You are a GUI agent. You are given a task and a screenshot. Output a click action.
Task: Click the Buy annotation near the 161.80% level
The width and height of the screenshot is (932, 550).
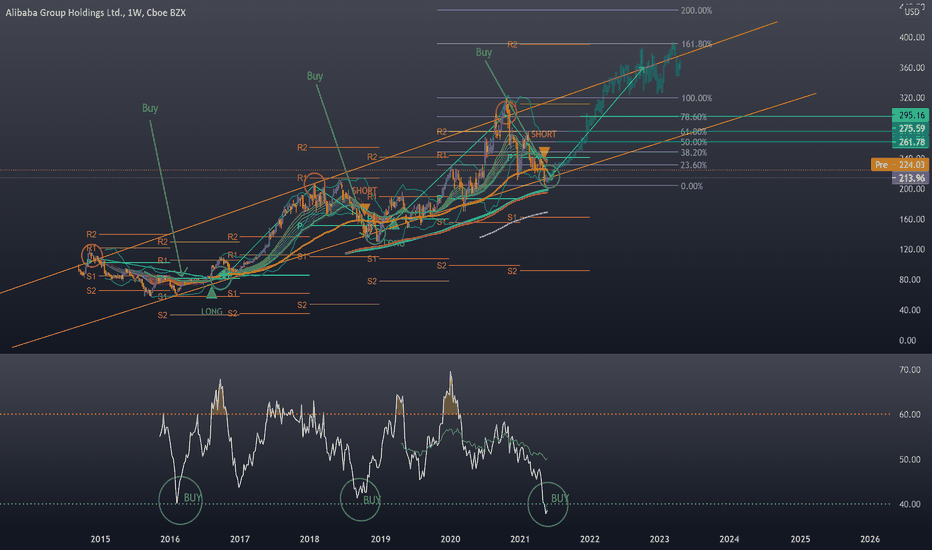[484, 52]
